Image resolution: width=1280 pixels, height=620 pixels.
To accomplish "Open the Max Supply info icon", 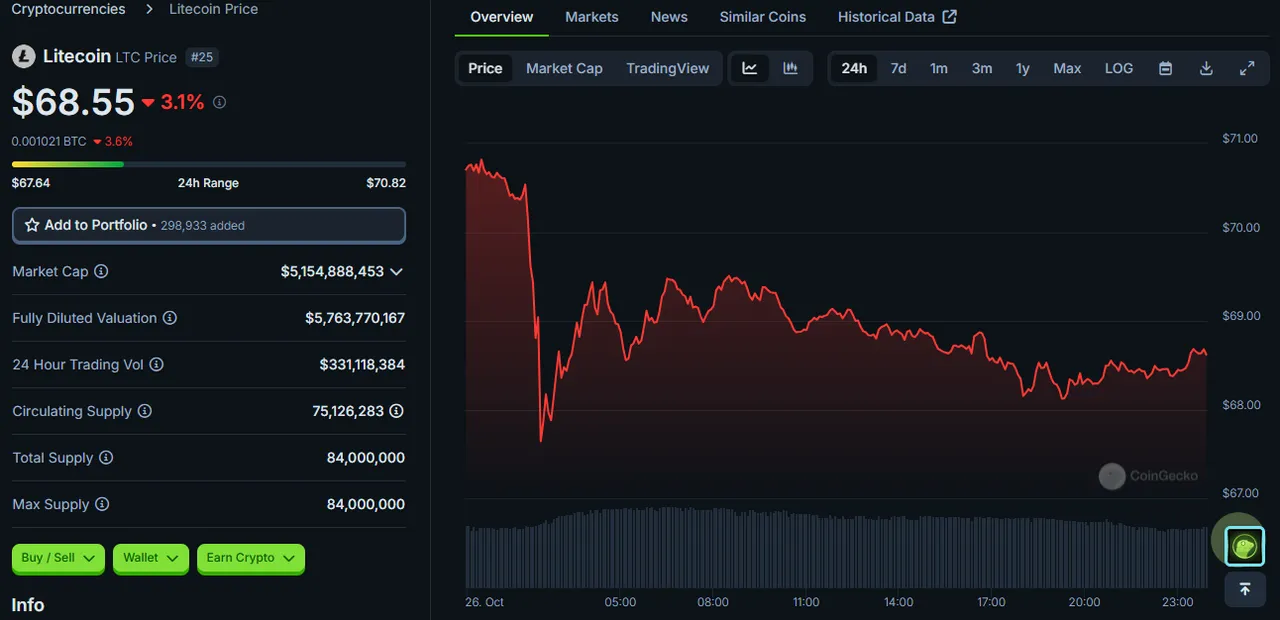I will click(102, 505).
